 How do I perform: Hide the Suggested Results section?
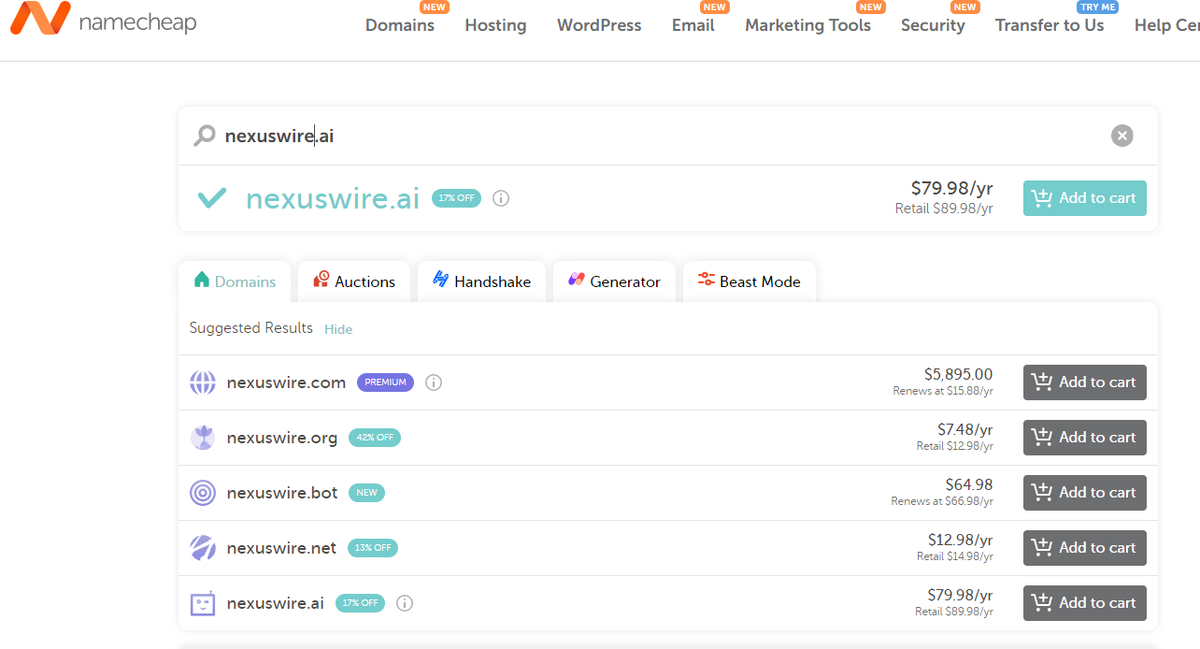[338, 329]
